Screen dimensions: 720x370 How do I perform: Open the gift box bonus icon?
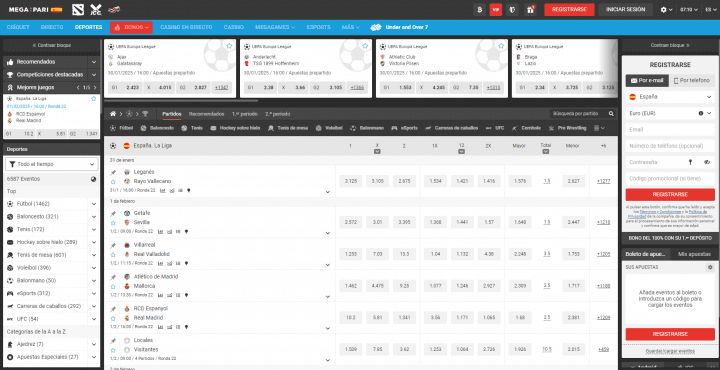pos(530,10)
